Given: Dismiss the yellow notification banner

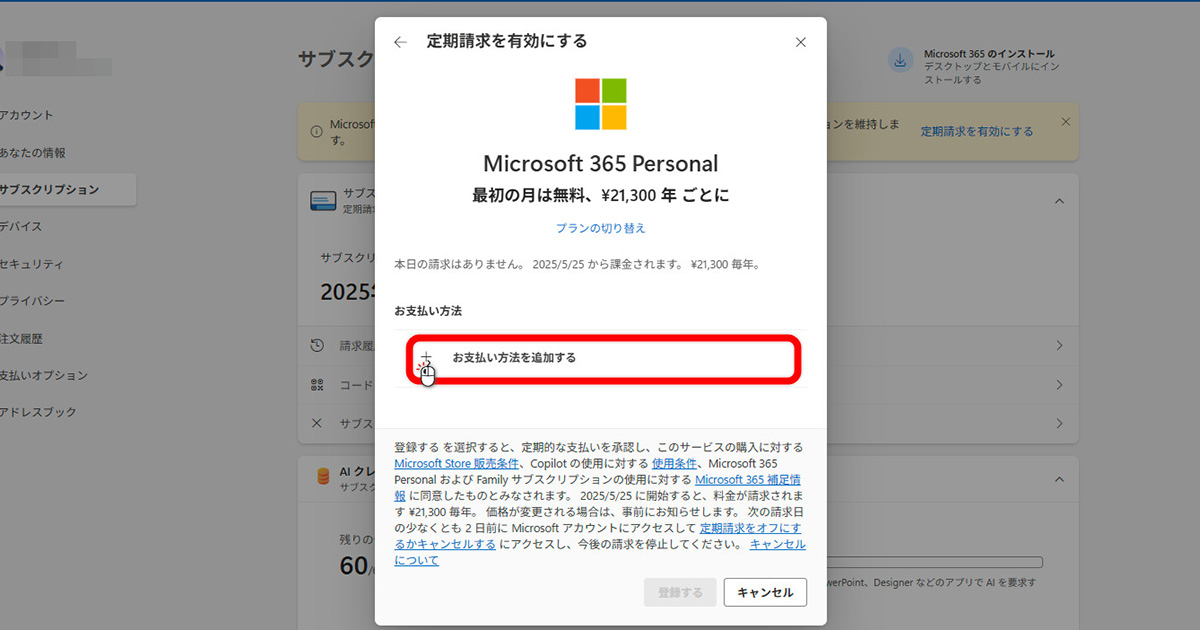Looking at the screenshot, I should [x=1065, y=121].
